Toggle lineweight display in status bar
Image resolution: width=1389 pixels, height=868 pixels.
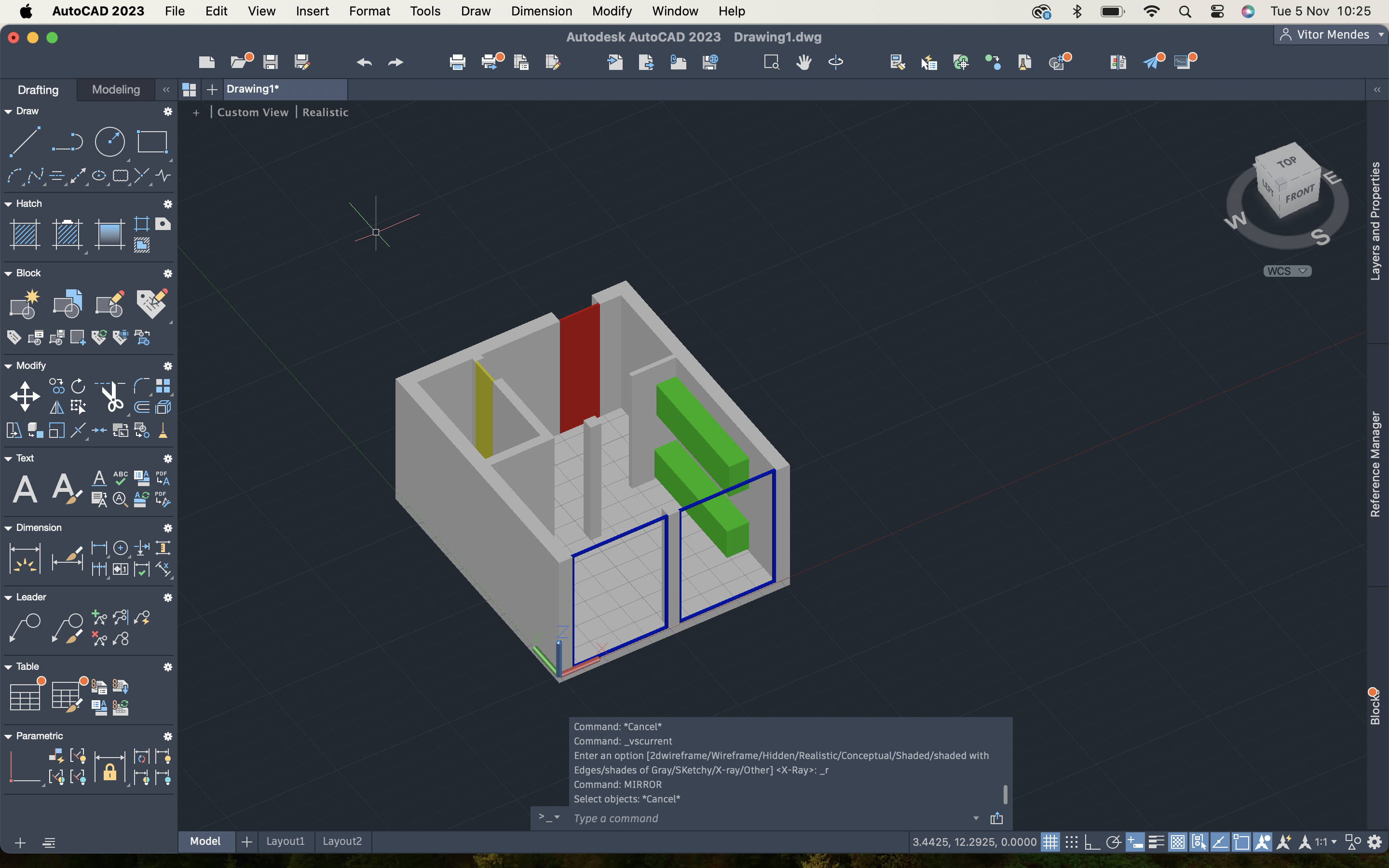[x=1156, y=841]
